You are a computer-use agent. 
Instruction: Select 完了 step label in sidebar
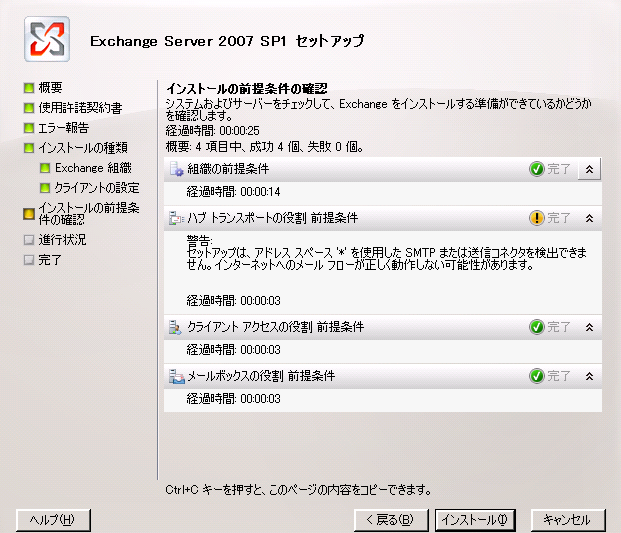click(50, 260)
